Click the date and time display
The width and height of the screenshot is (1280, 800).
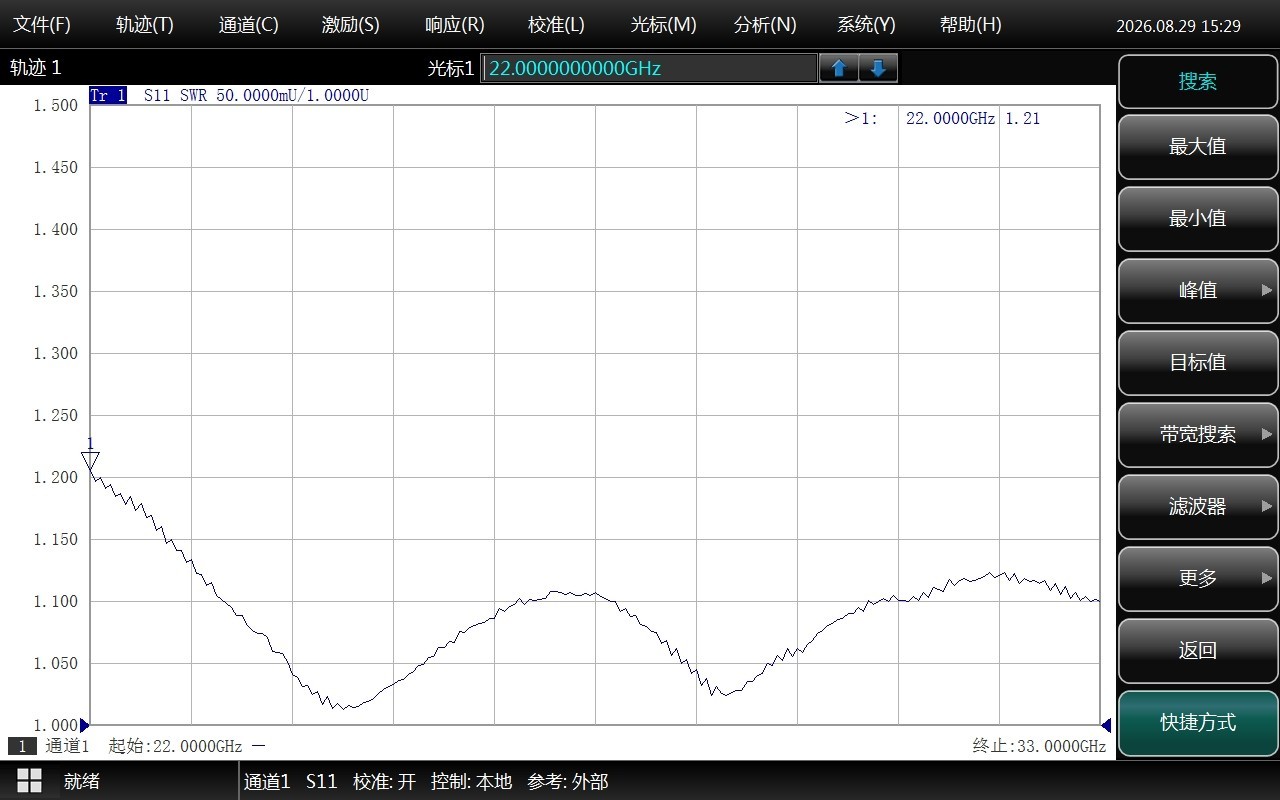coord(1179,26)
